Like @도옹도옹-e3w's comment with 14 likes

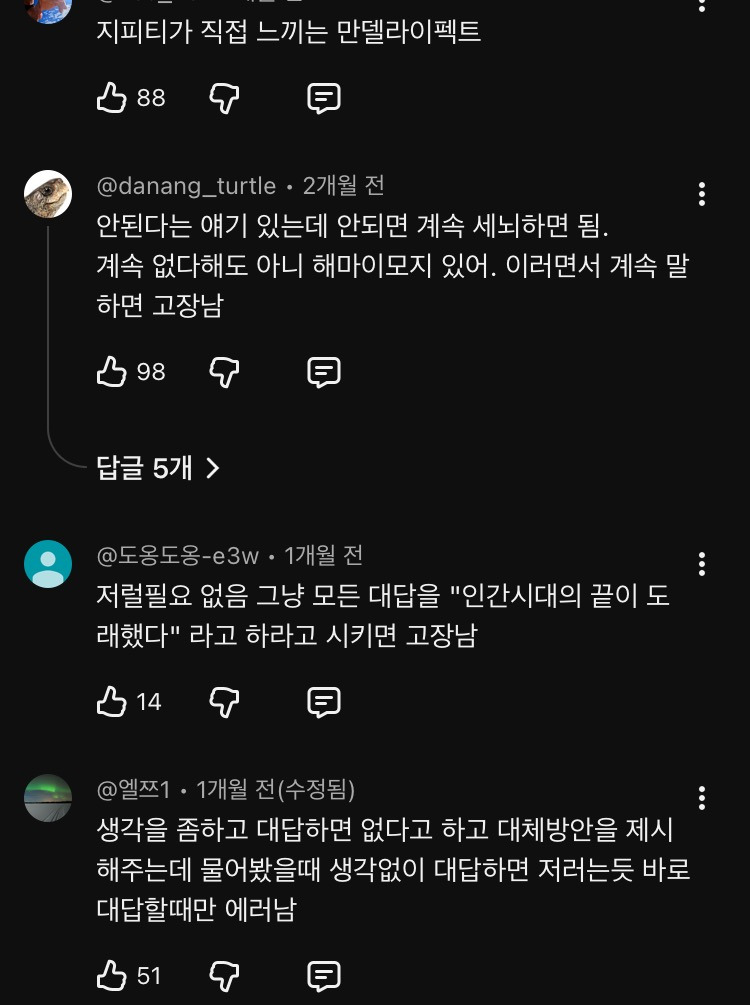111,702
